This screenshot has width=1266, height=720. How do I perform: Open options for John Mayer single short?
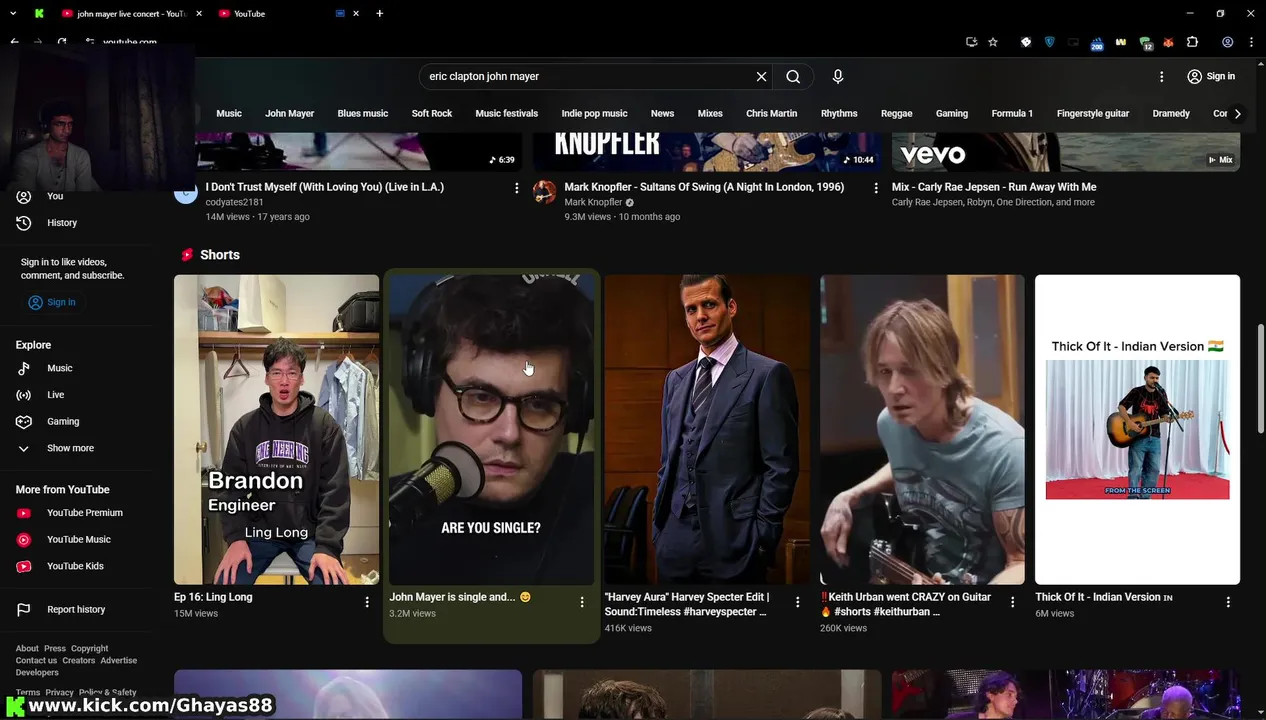tap(582, 602)
